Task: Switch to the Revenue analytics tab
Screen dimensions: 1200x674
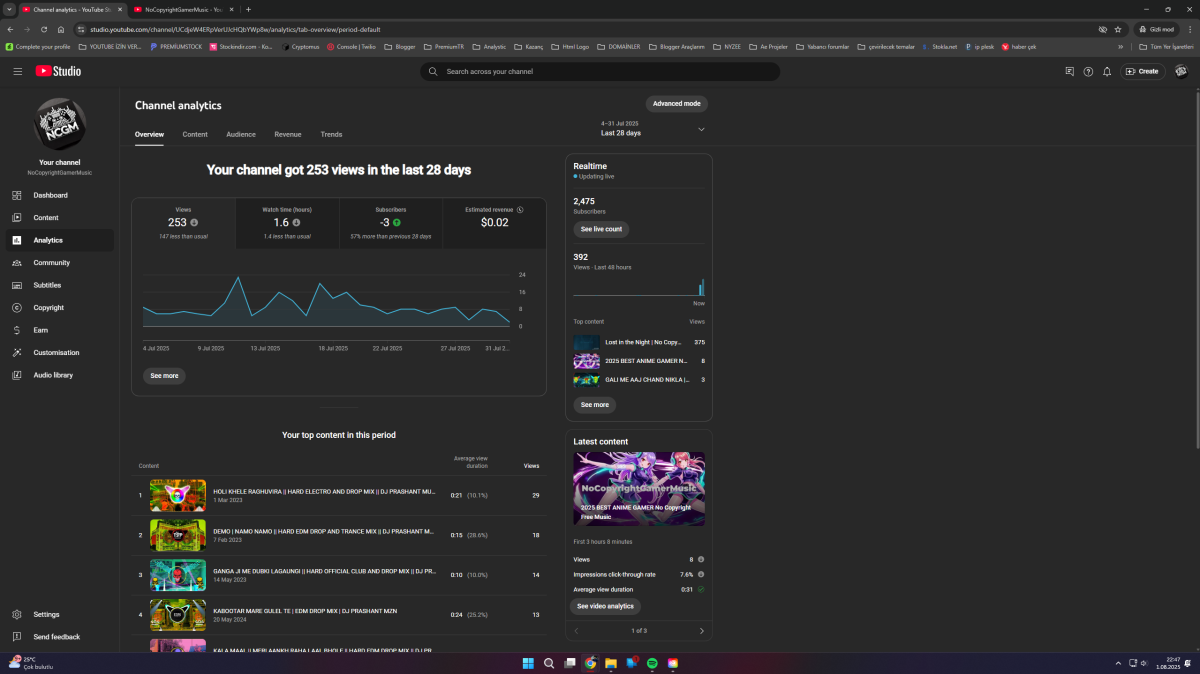Action: point(288,134)
